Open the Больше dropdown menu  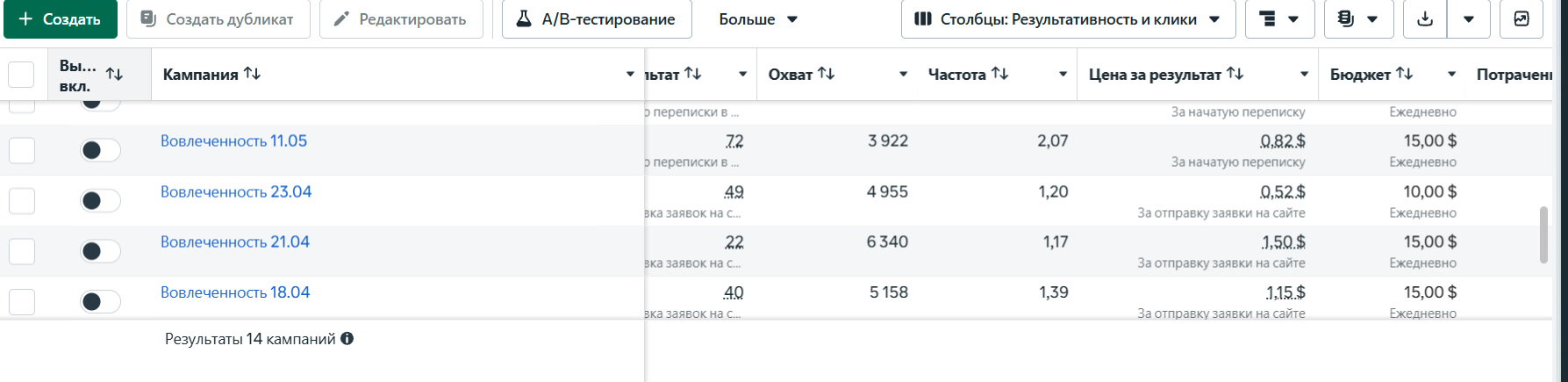point(758,19)
